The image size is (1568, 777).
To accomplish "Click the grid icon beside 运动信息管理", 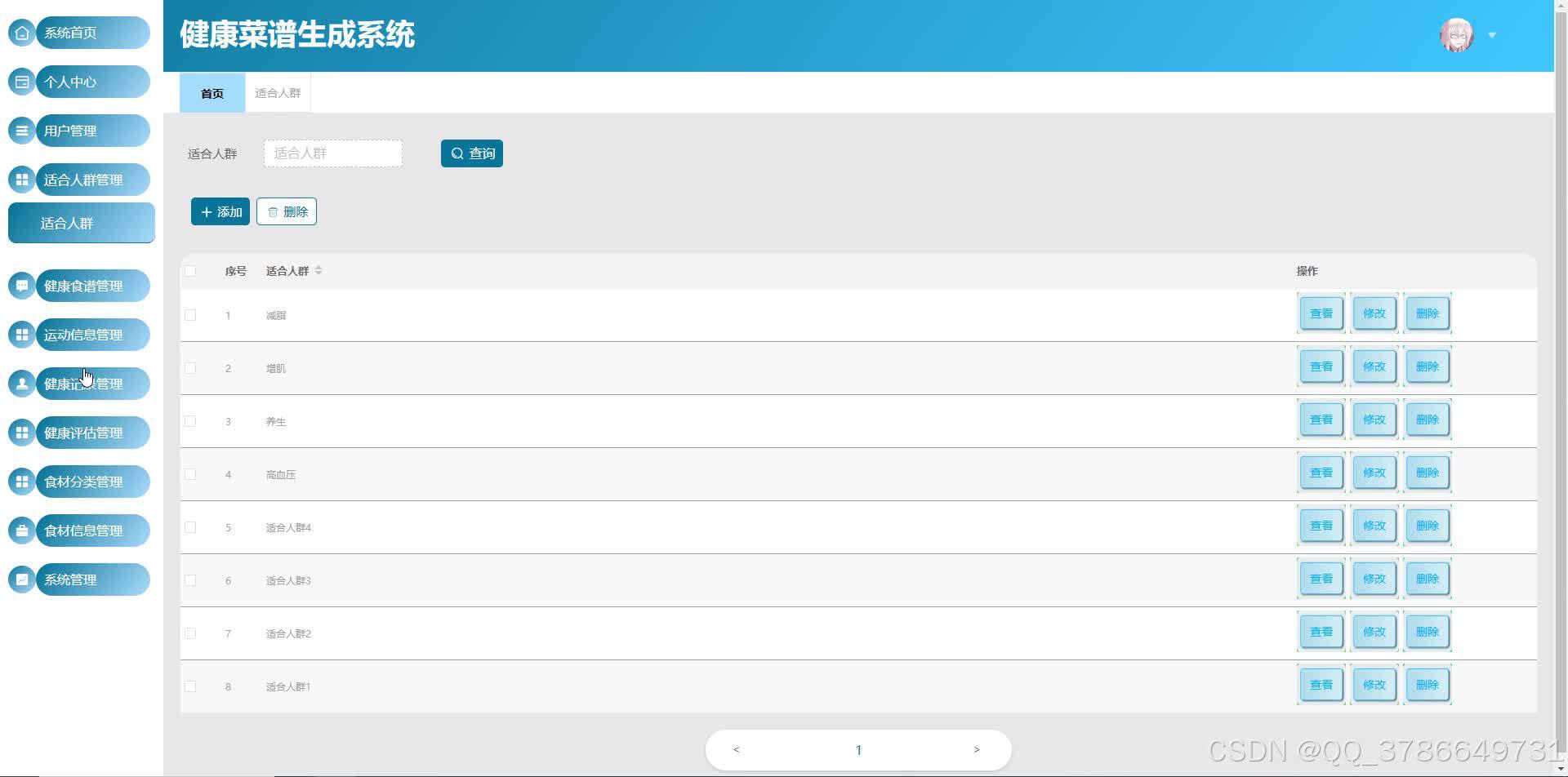I will pyautogui.click(x=22, y=335).
